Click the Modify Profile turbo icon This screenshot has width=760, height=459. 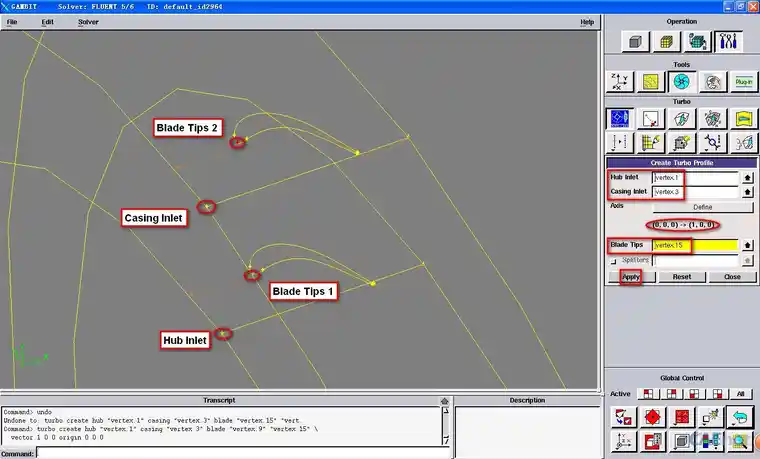(x=650, y=119)
